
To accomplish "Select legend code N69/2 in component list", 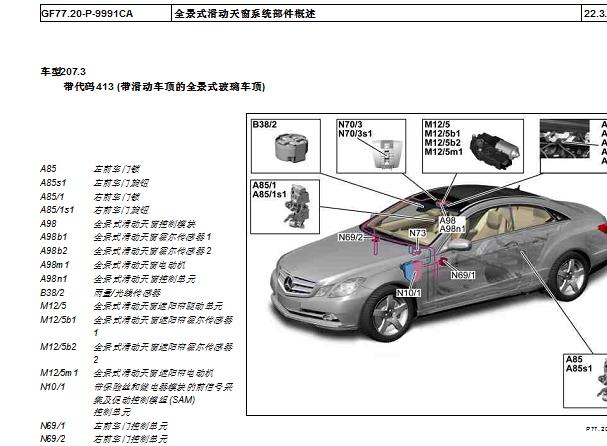I will [53, 439].
